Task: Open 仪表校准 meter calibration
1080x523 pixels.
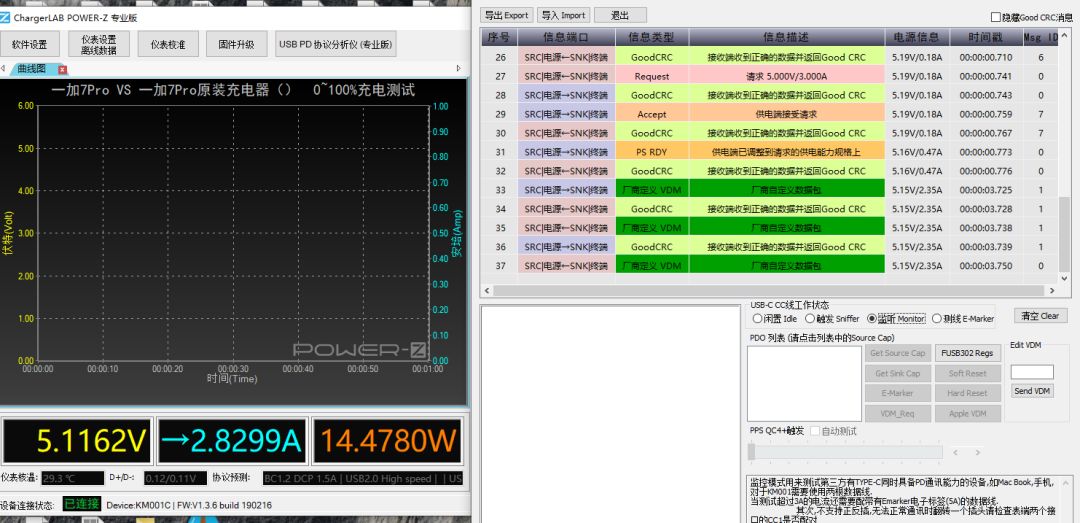Action: 167,44
